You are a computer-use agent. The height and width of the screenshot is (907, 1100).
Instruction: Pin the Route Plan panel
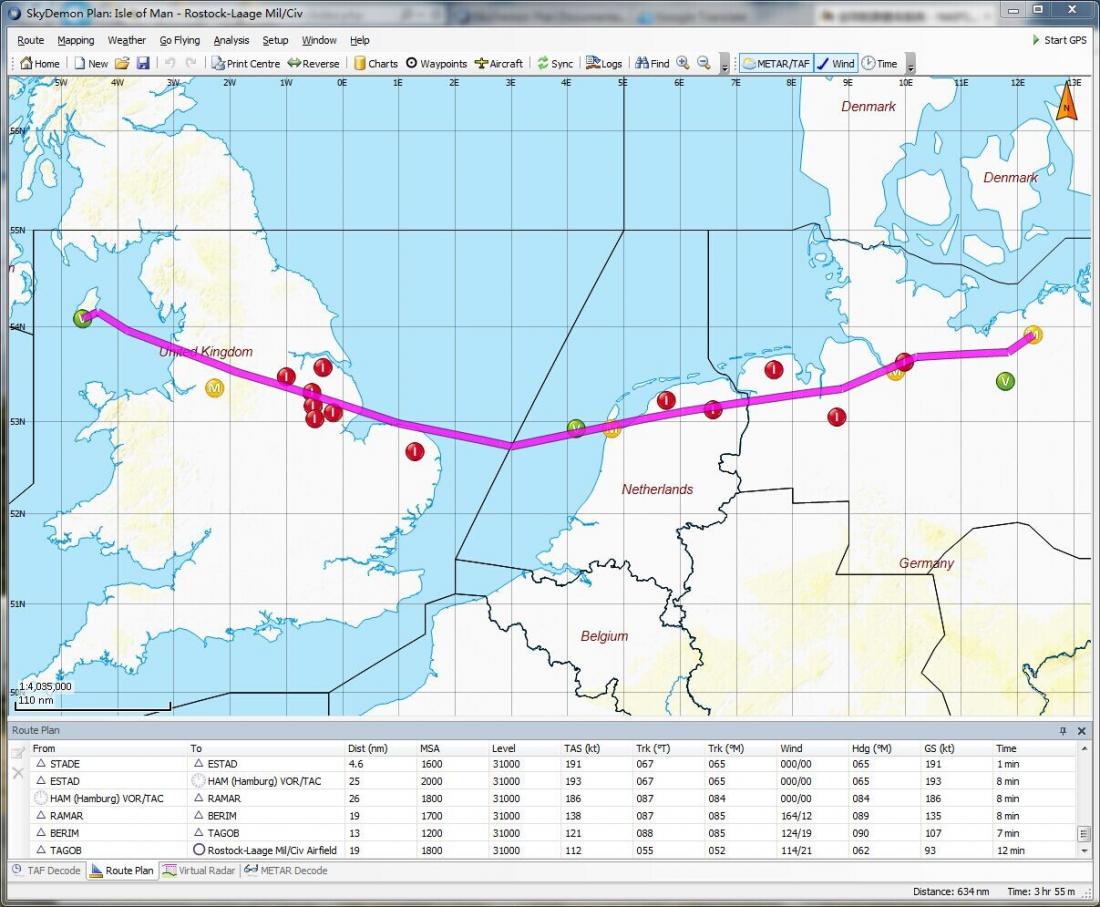1063,731
